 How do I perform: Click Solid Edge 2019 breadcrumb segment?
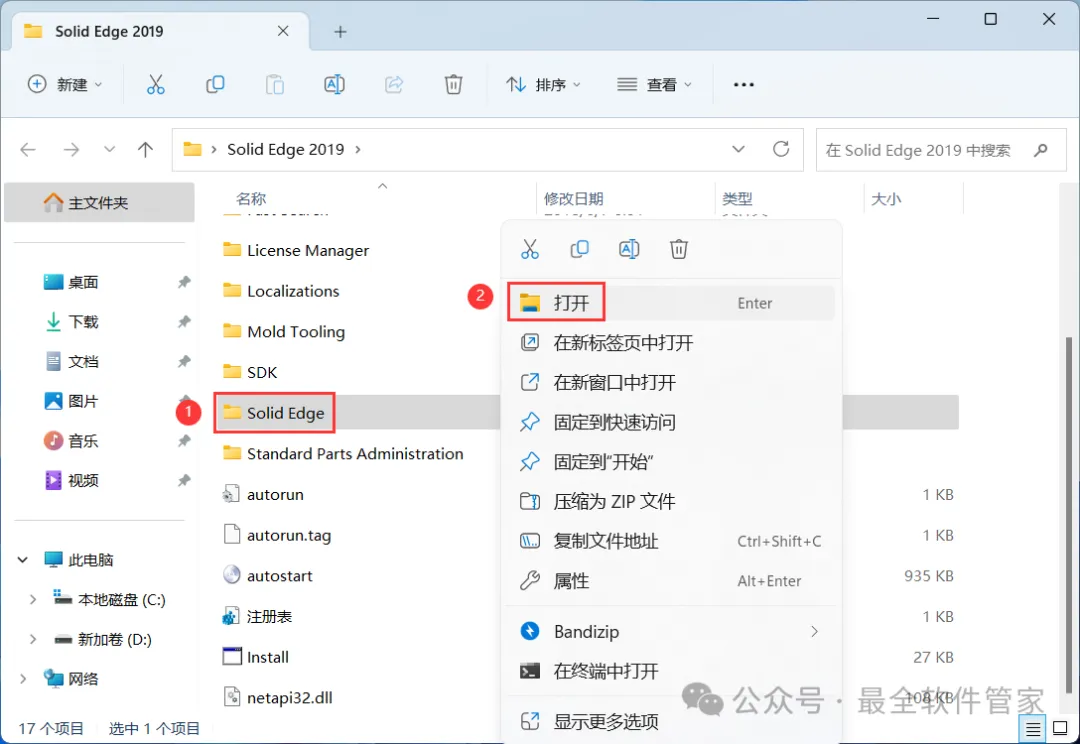[x=285, y=149]
